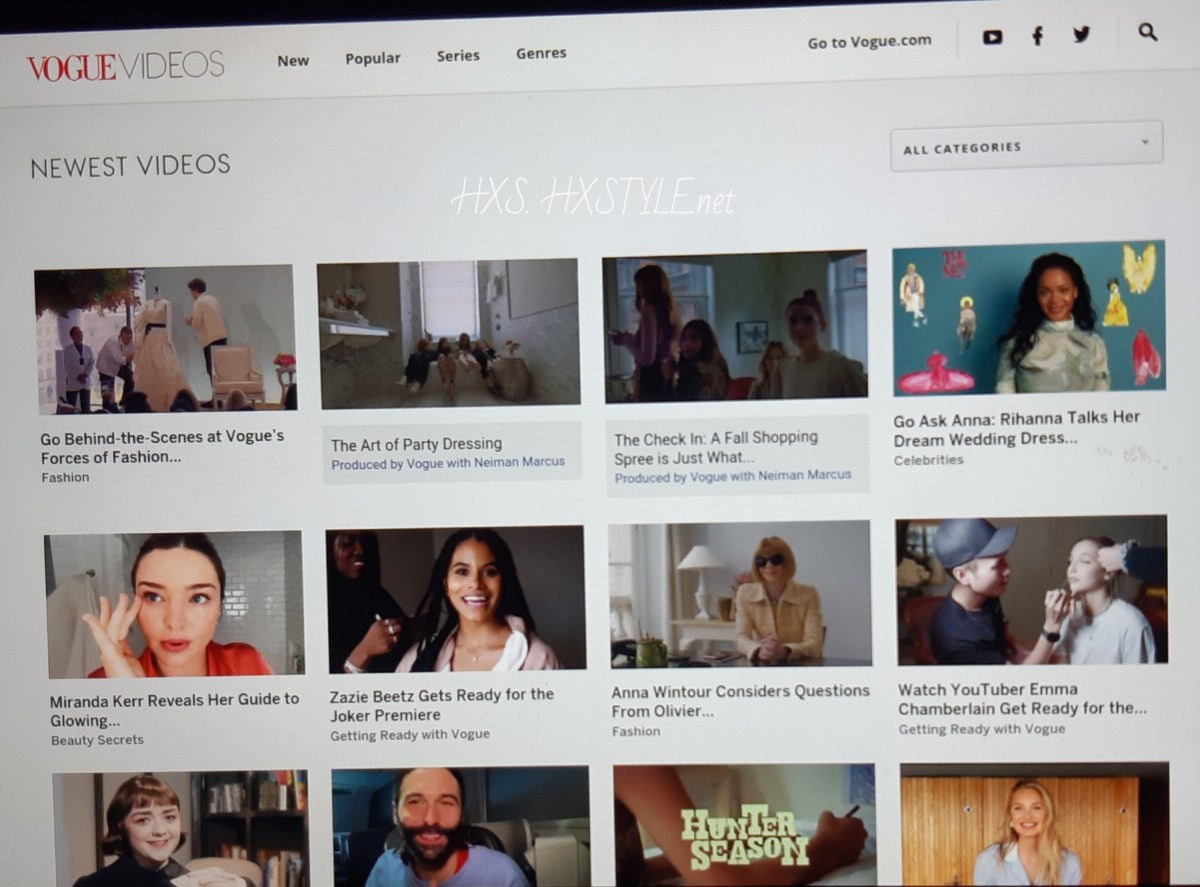
Task: Expand the All Categories dropdown
Action: pos(1026,147)
